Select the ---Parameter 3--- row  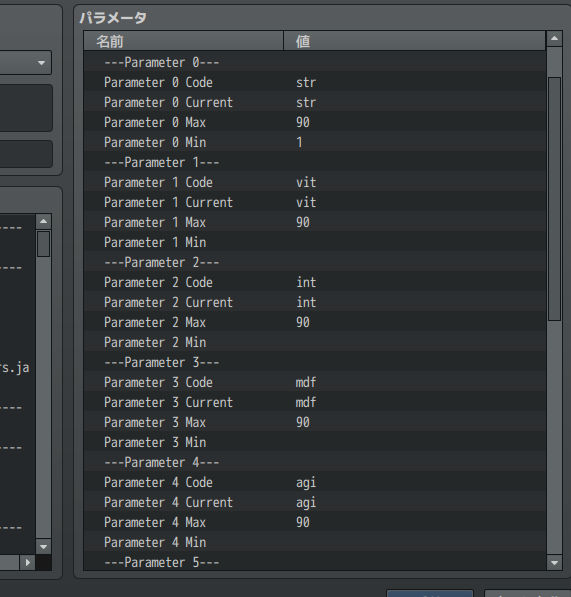[315, 362]
